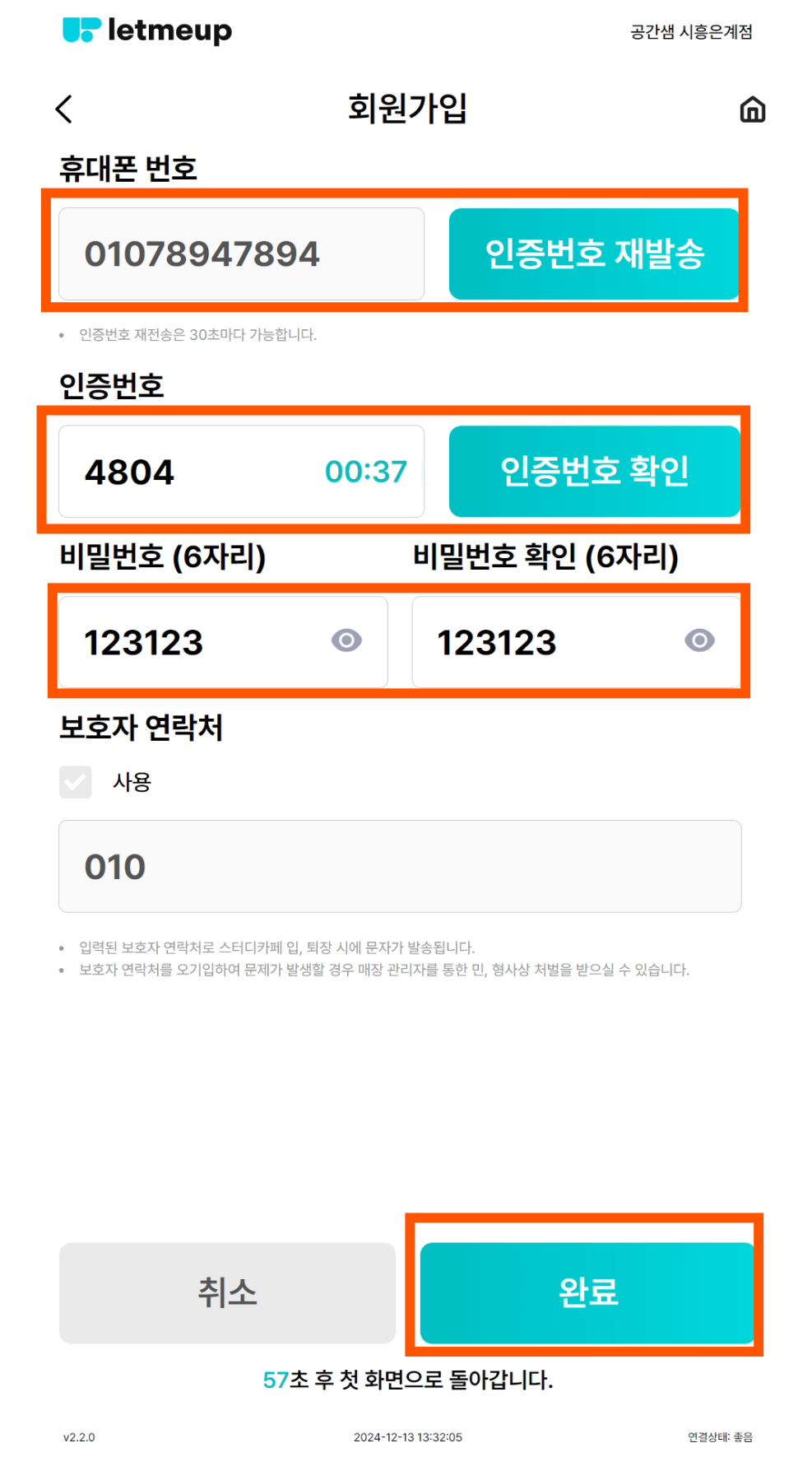Click the 인증번호 code input field
Viewport: 812px width, 1457px height.
click(x=189, y=472)
